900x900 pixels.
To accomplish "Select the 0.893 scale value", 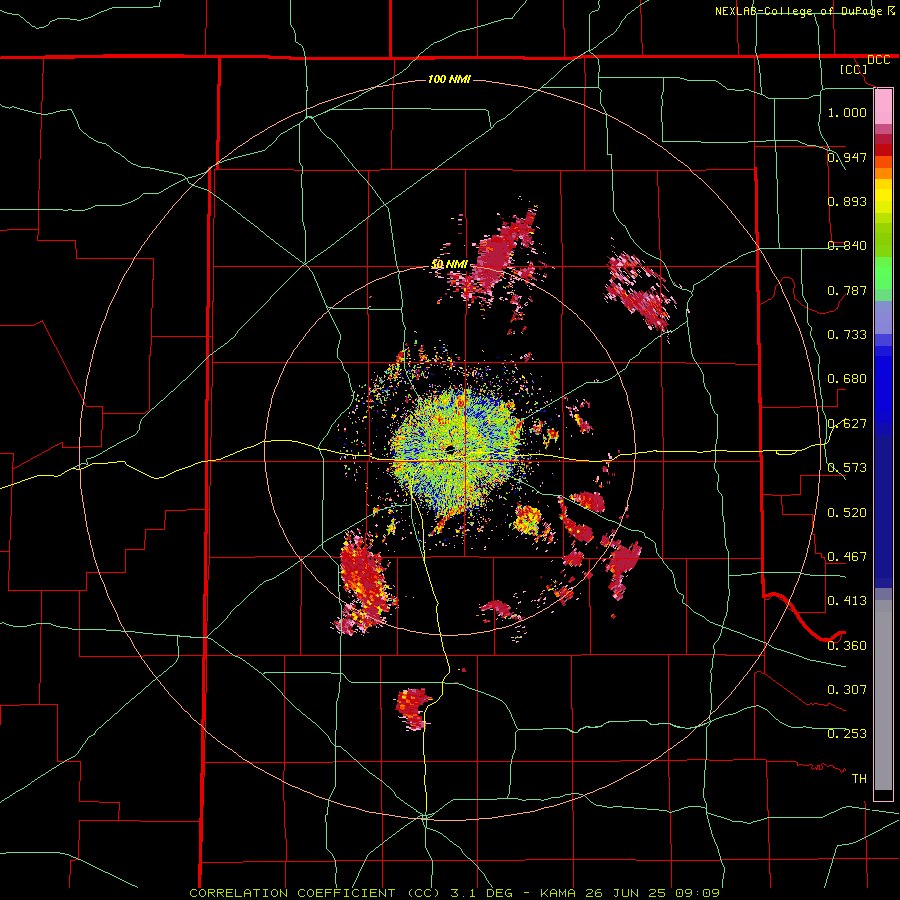I will (x=847, y=201).
